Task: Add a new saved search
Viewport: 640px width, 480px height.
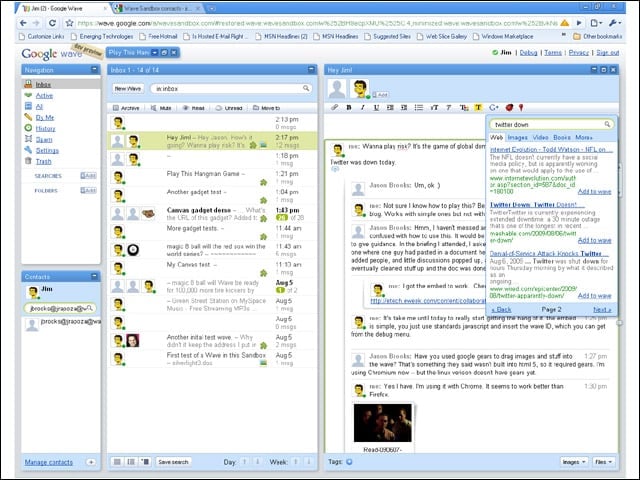Action: [88, 176]
